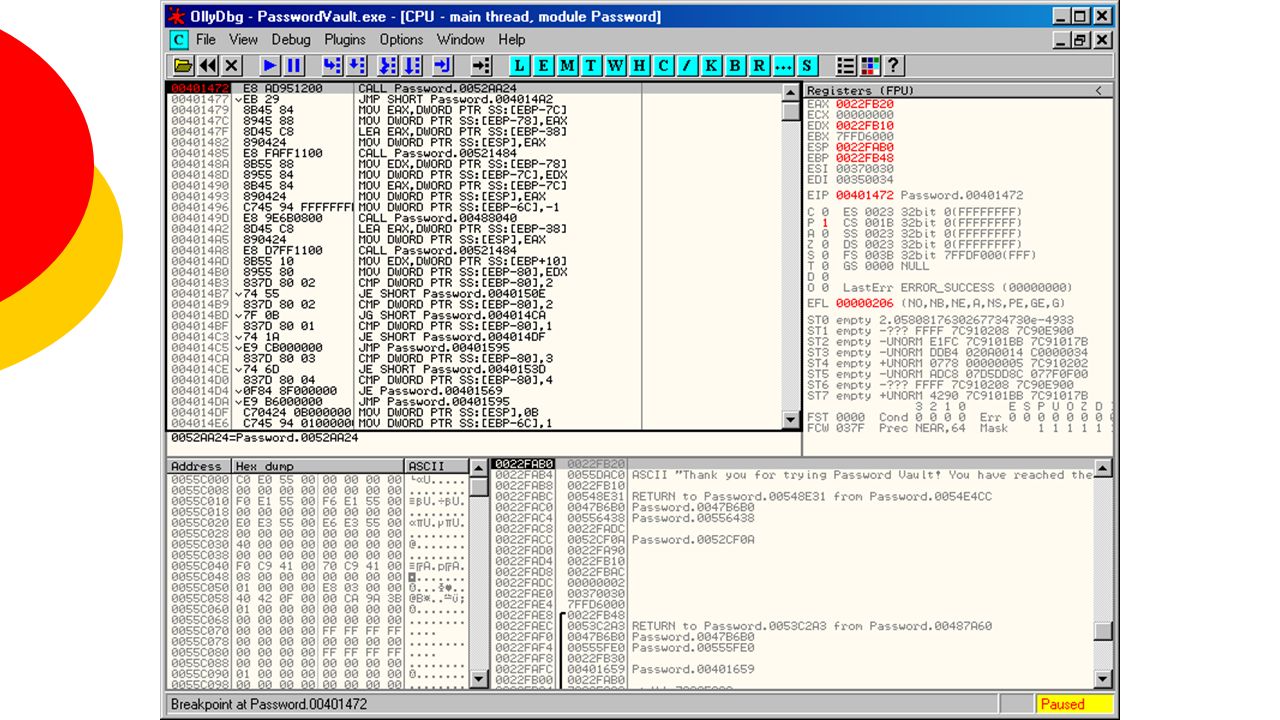This screenshot has height=720, width=1280.
Task: Open CPU window with cyan toolbar C button
Action: click(x=663, y=66)
